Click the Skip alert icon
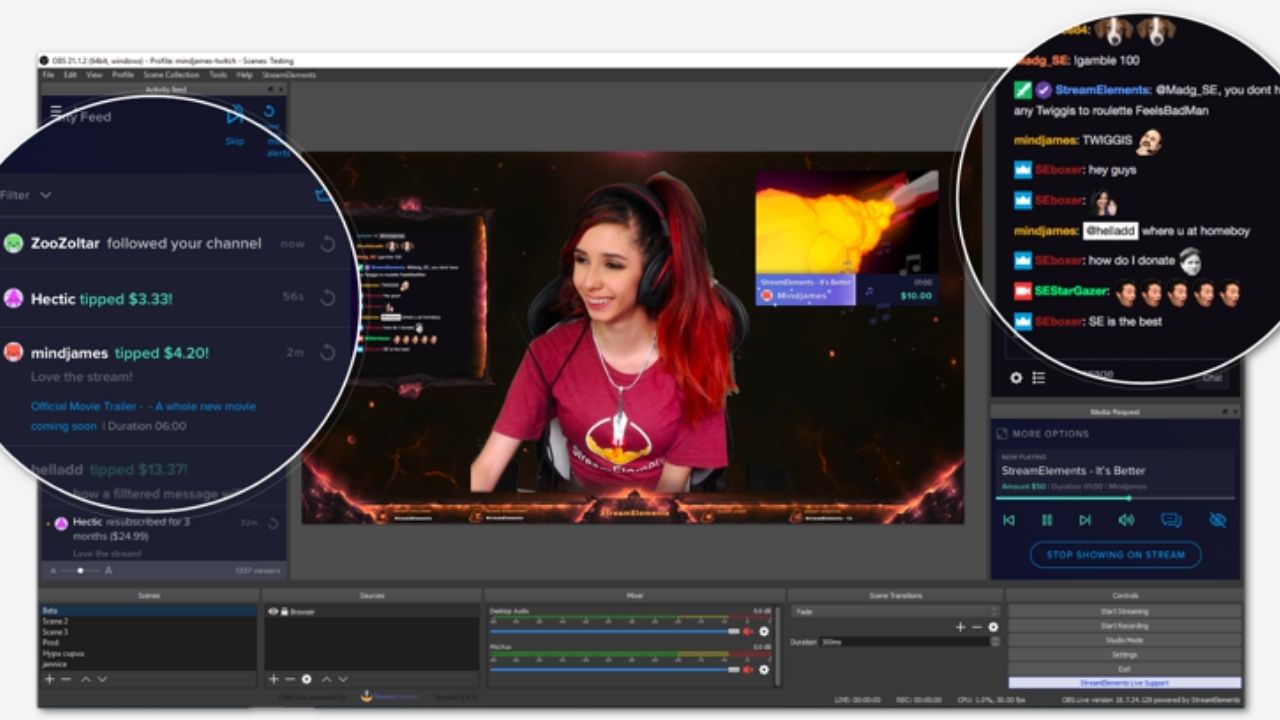The image size is (1280, 720). 235,115
